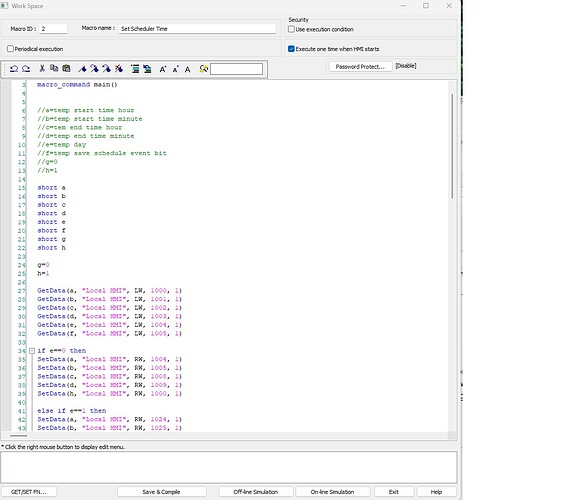Check the Use execution condition box
This screenshot has width=581, height=500.
pyautogui.click(x=291, y=29)
